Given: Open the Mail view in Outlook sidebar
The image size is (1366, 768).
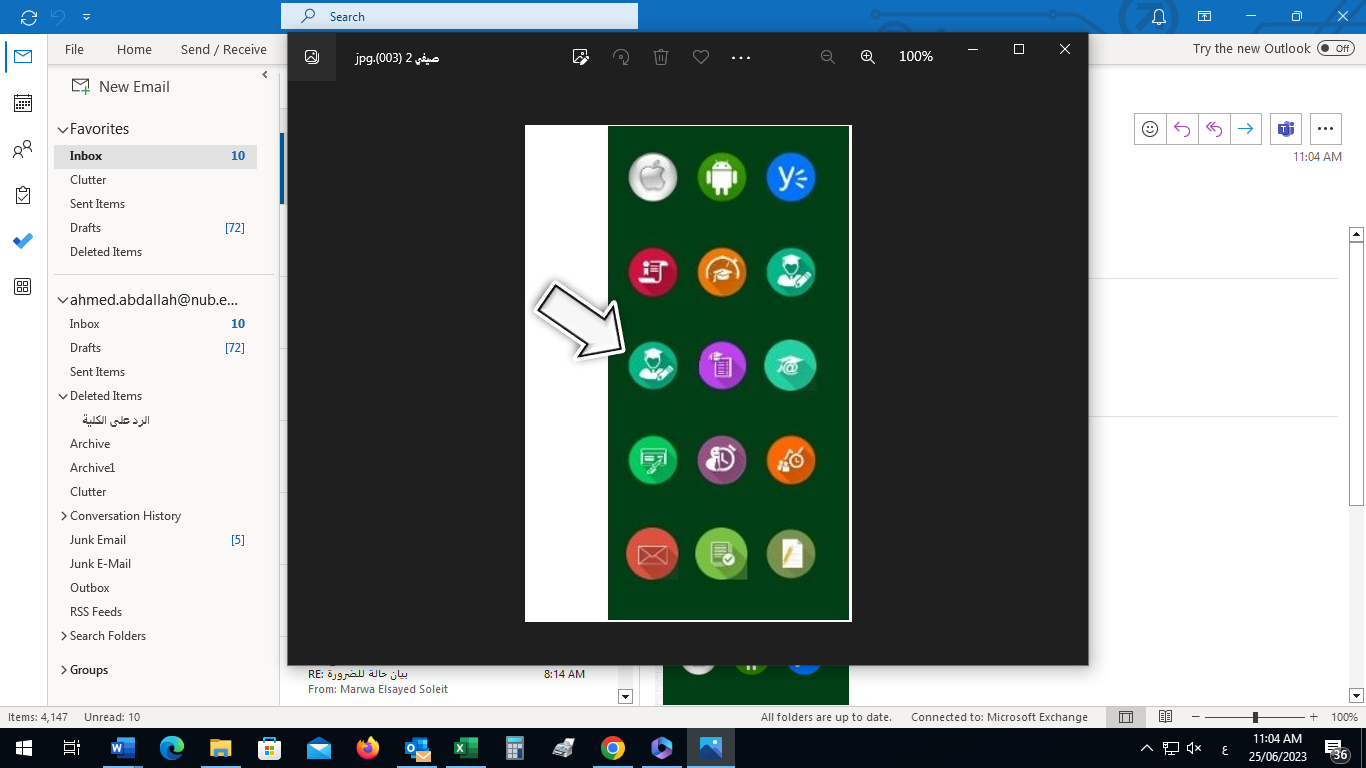Looking at the screenshot, I should click(x=22, y=57).
